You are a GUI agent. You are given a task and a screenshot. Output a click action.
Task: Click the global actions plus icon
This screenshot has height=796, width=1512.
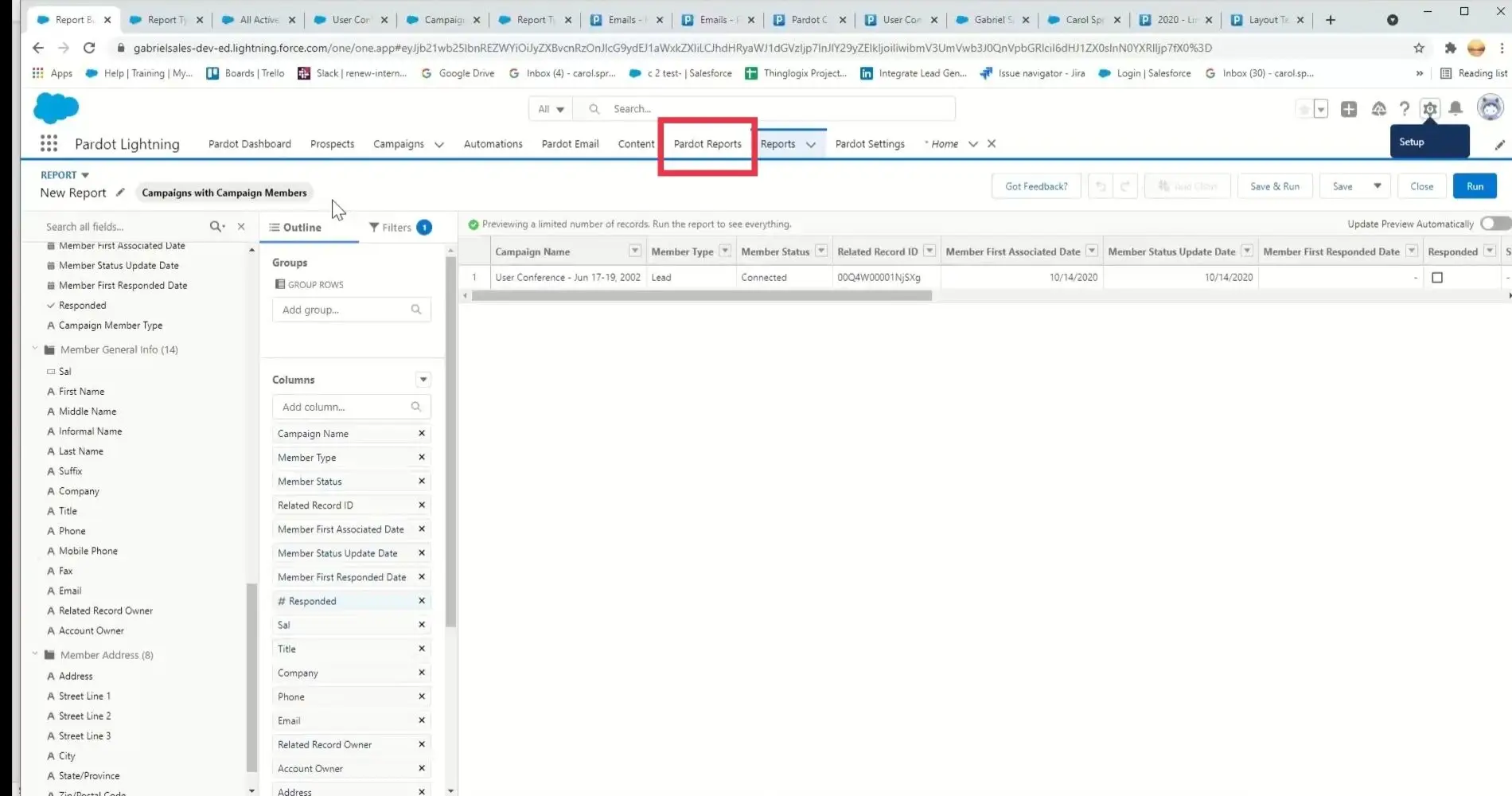[x=1349, y=109]
